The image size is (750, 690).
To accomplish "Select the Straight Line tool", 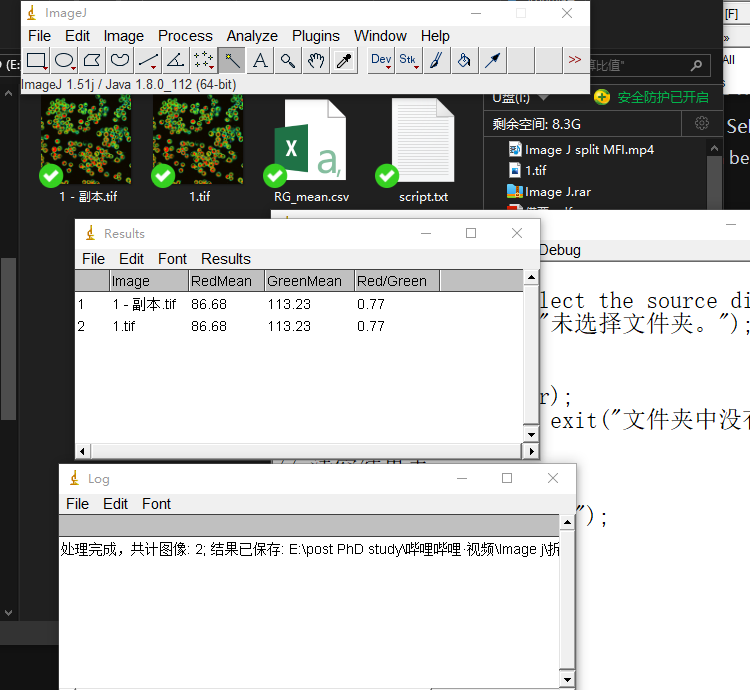I will (148, 61).
